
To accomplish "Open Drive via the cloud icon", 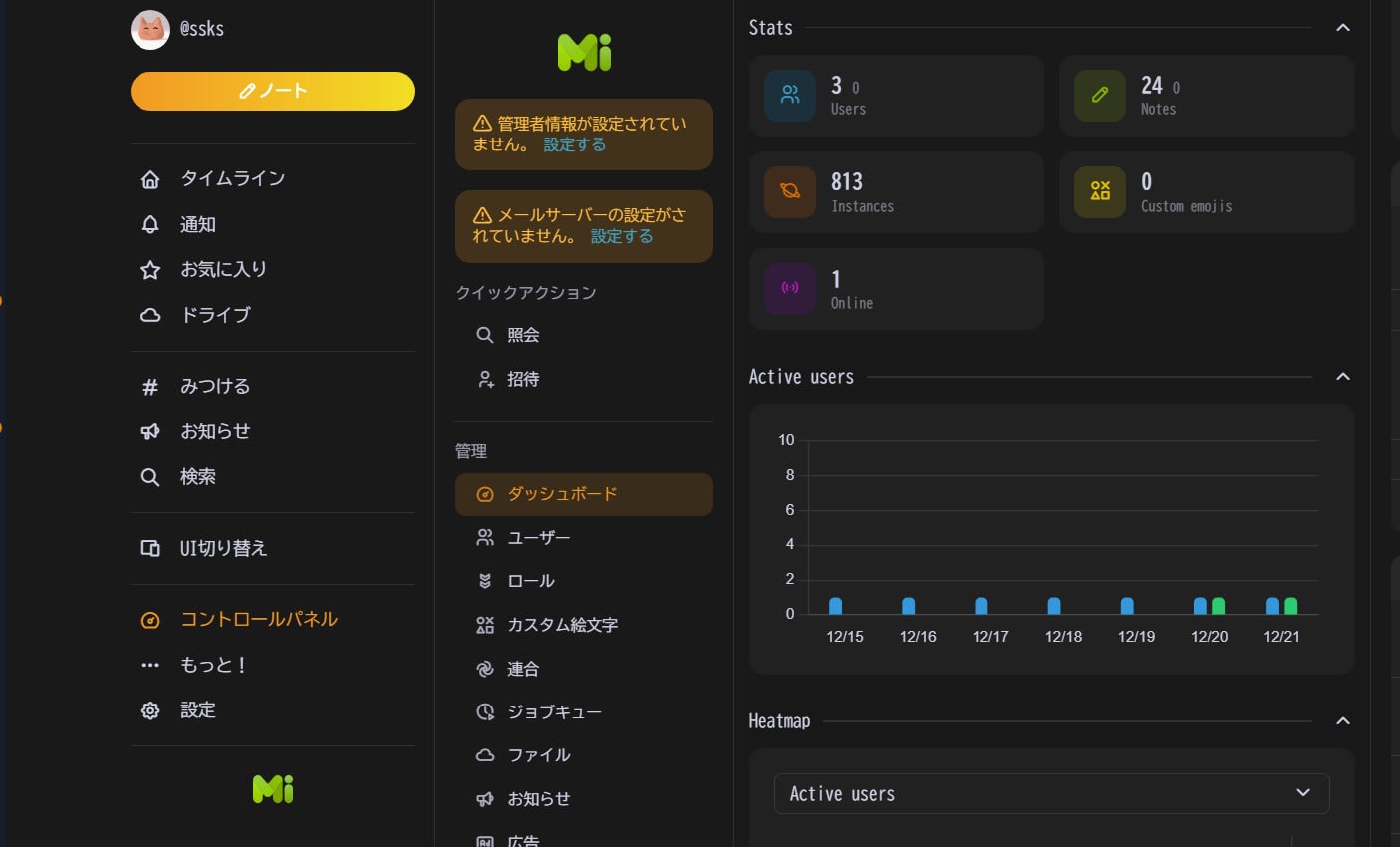I will [x=150, y=314].
